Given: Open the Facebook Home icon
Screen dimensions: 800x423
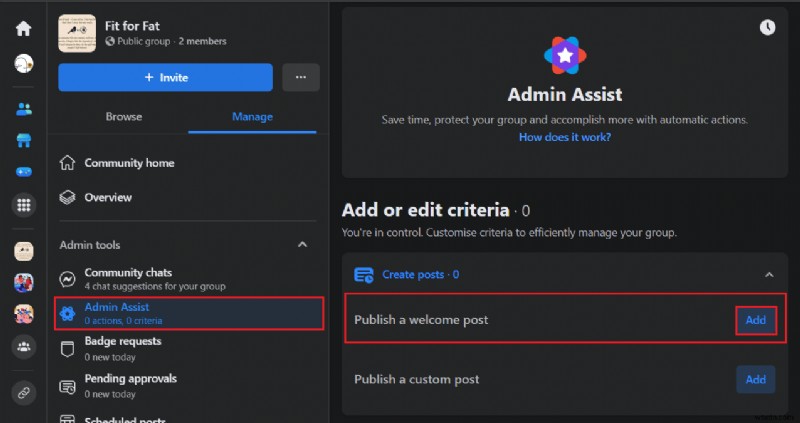Looking at the screenshot, I should pos(23,29).
